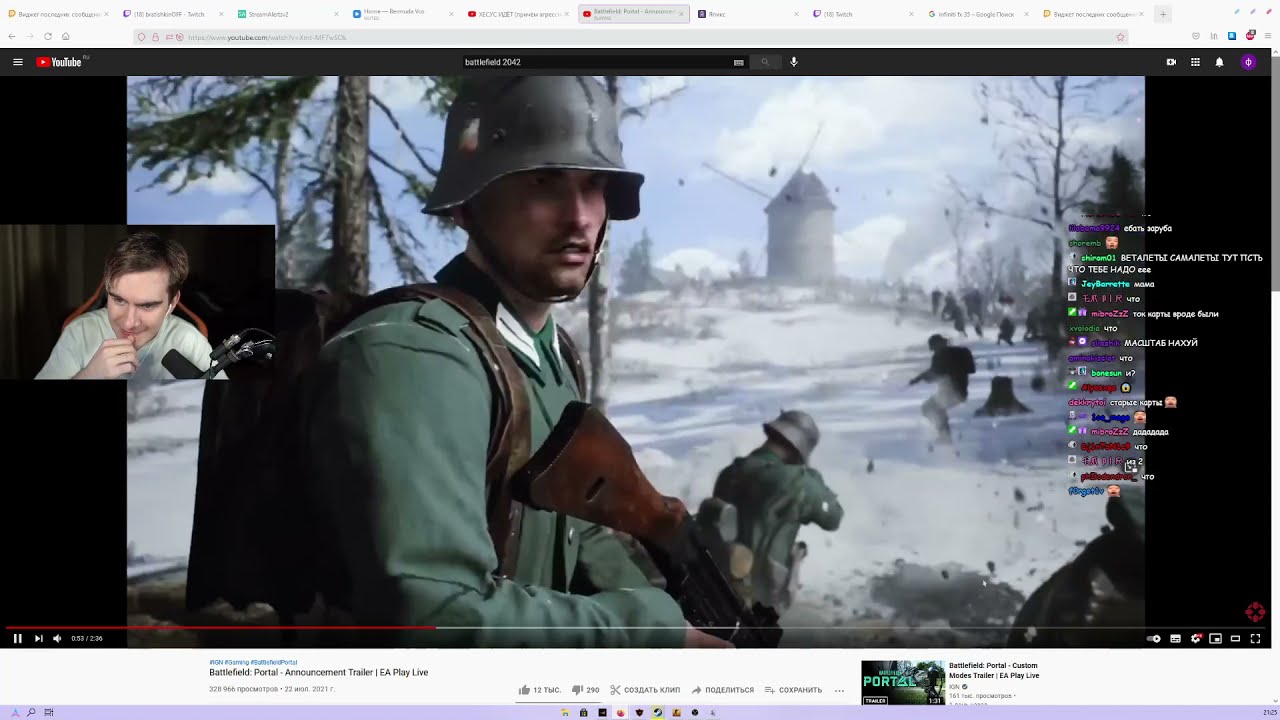Close the Battlefield Portal tab
The width and height of the screenshot is (1280, 720).
[x=682, y=14]
